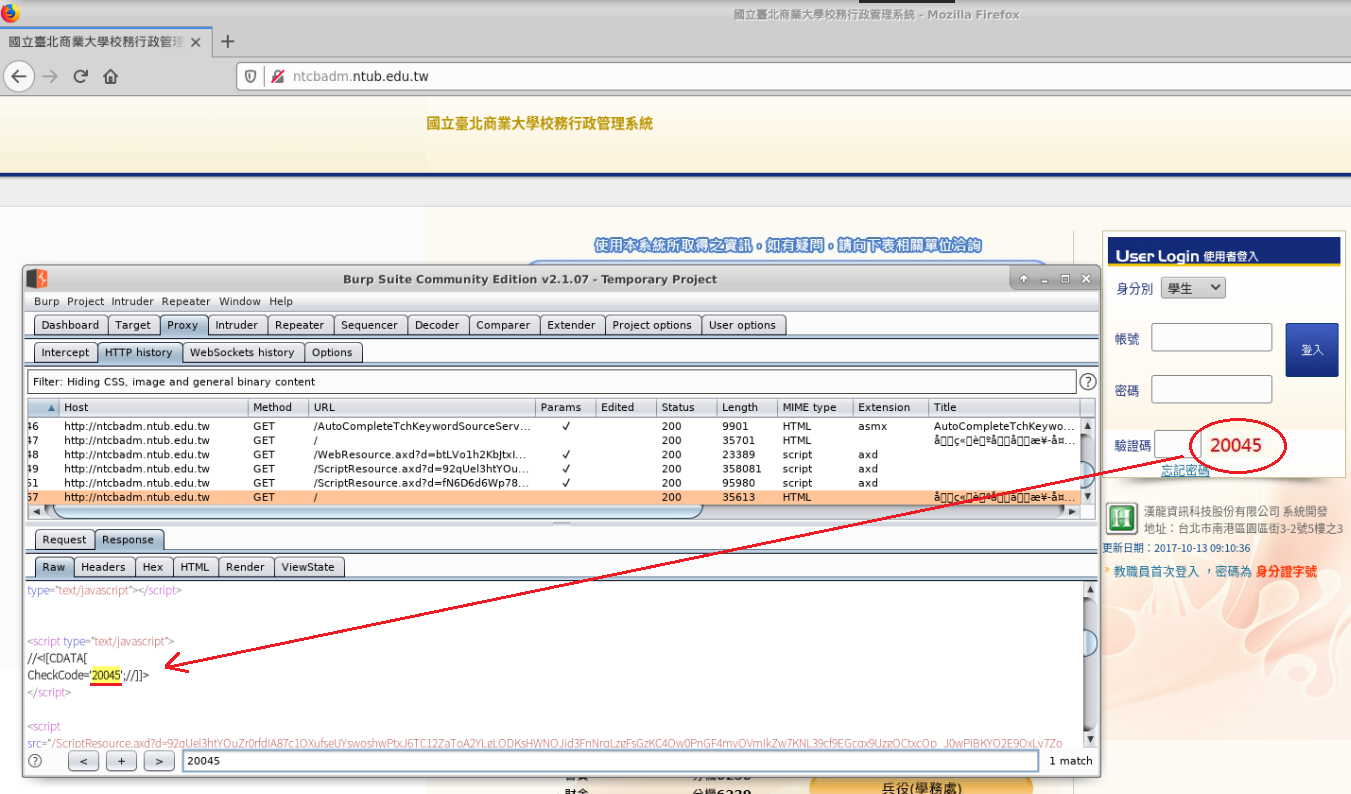Open the Window menu
This screenshot has width=1351, height=794.
(x=240, y=301)
